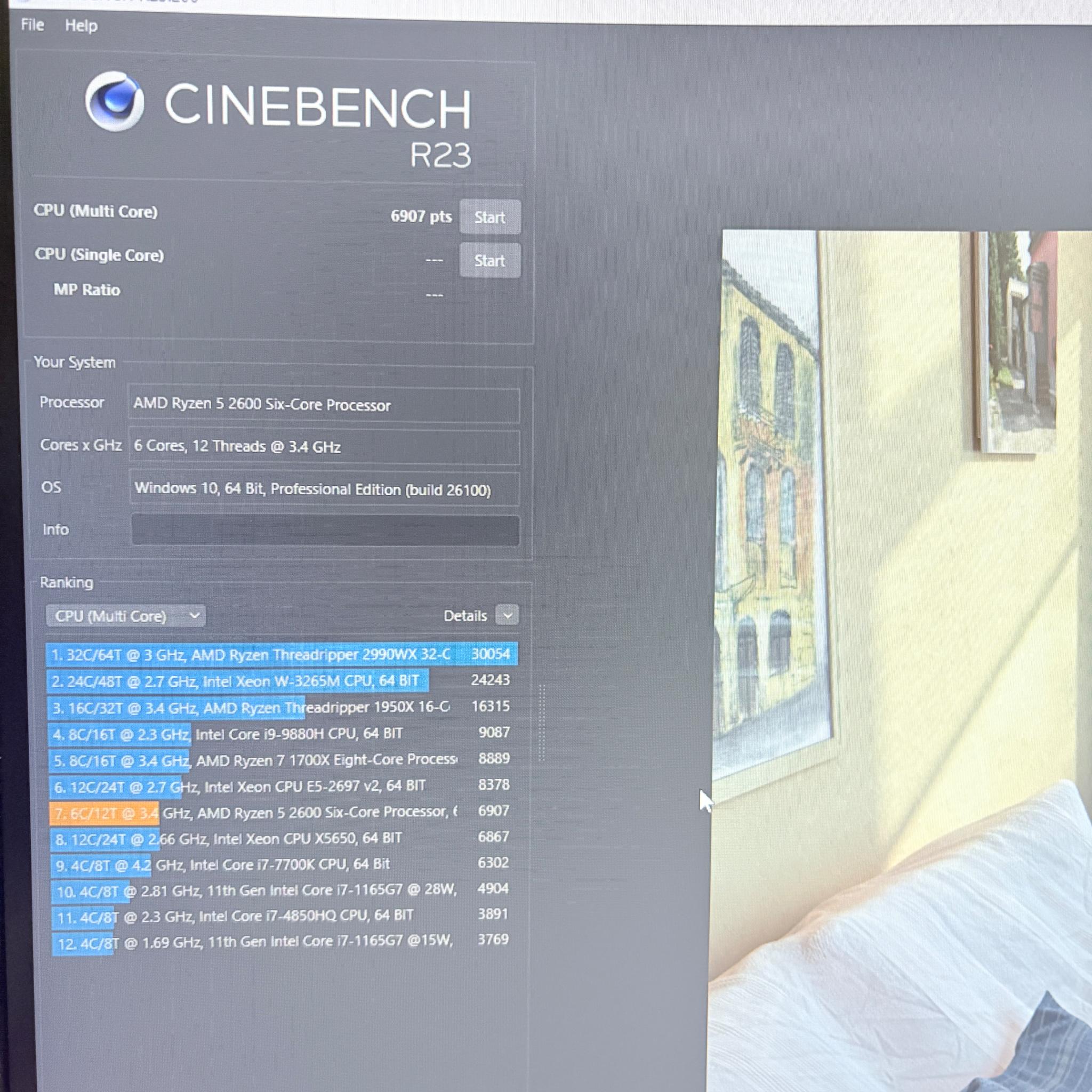Expand the Details dropdown arrow
The image size is (1092, 1092).
coord(507,615)
